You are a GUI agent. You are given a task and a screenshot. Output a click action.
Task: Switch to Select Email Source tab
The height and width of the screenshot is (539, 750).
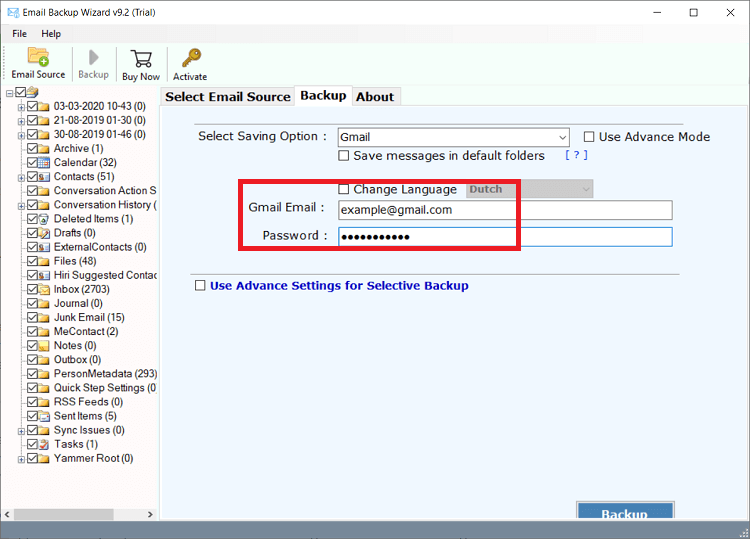228,97
